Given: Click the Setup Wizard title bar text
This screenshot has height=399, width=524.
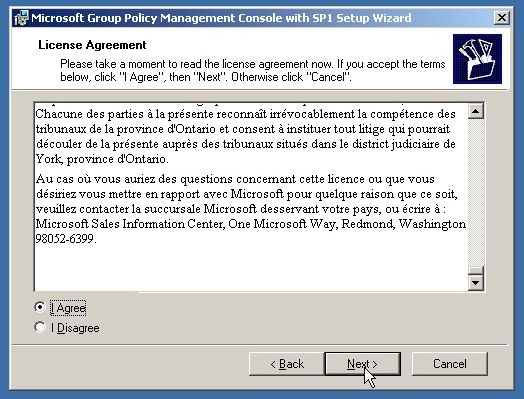Looking at the screenshot, I should click(221, 18).
